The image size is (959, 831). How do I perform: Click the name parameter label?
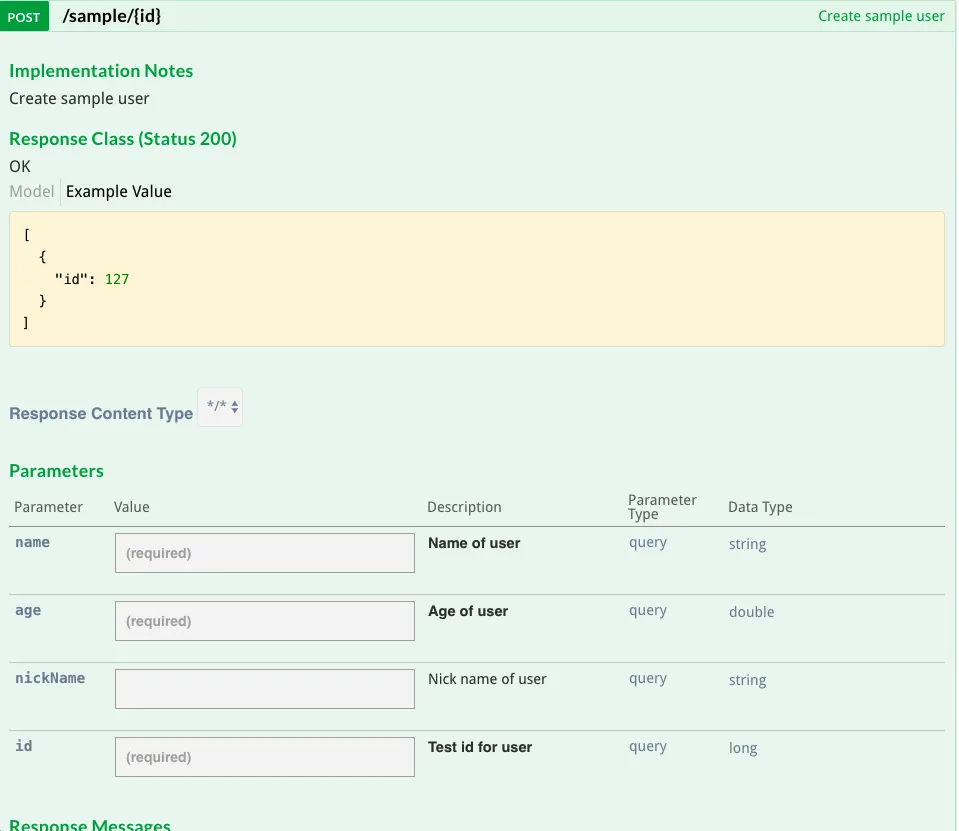(x=32, y=542)
